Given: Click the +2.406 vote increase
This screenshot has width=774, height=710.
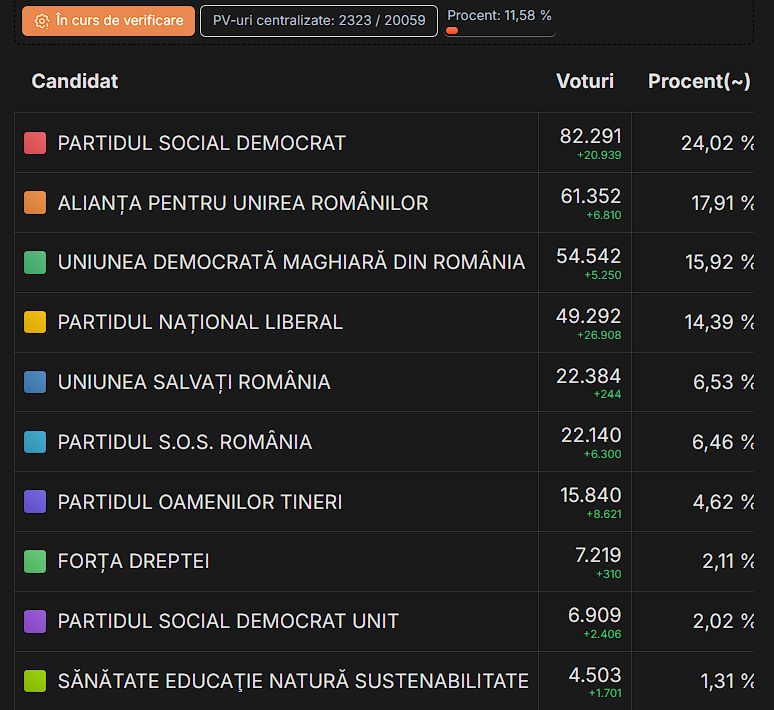Looking at the screenshot, I should click(602, 634).
